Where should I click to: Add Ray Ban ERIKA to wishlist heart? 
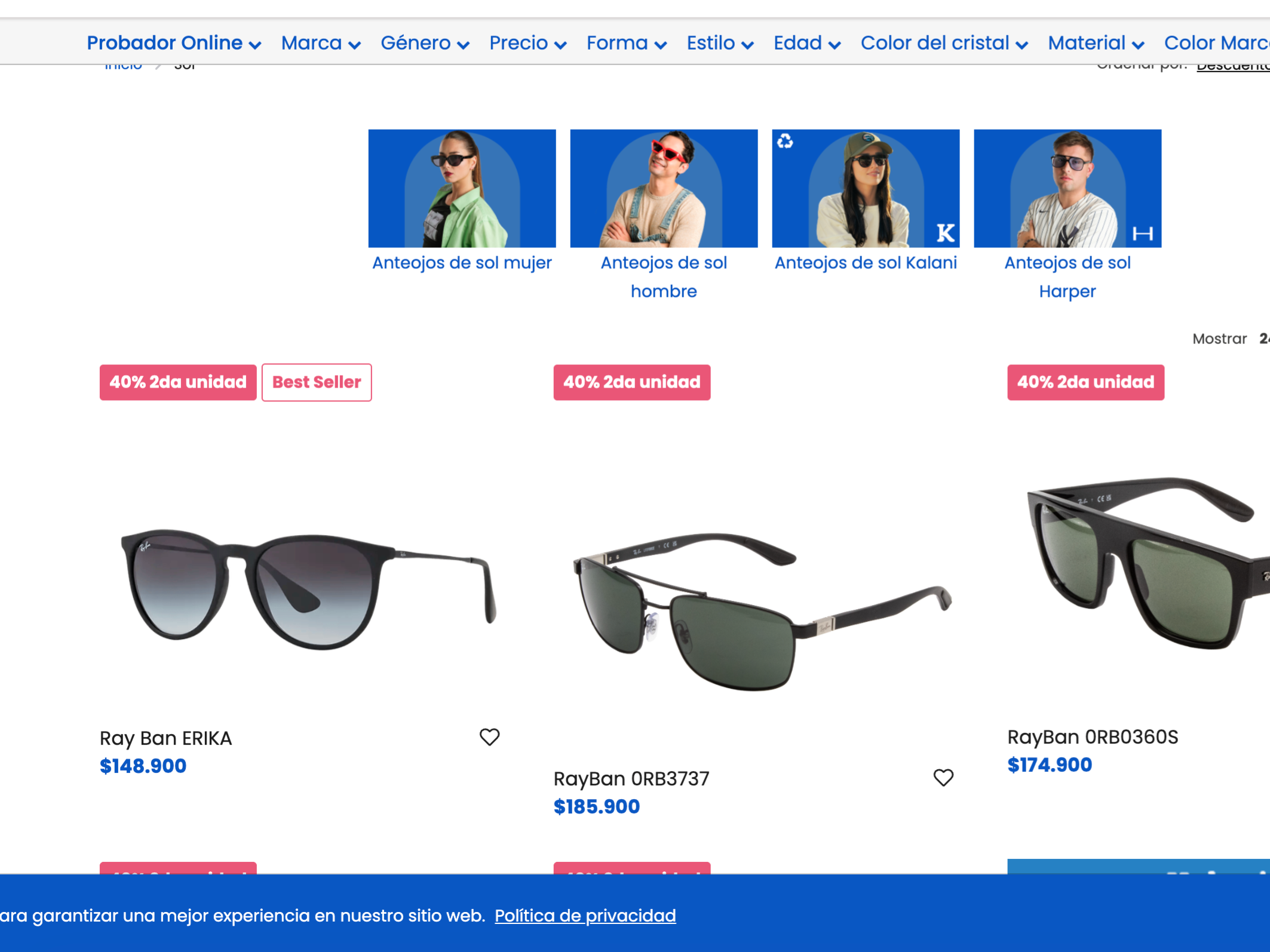(489, 737)
